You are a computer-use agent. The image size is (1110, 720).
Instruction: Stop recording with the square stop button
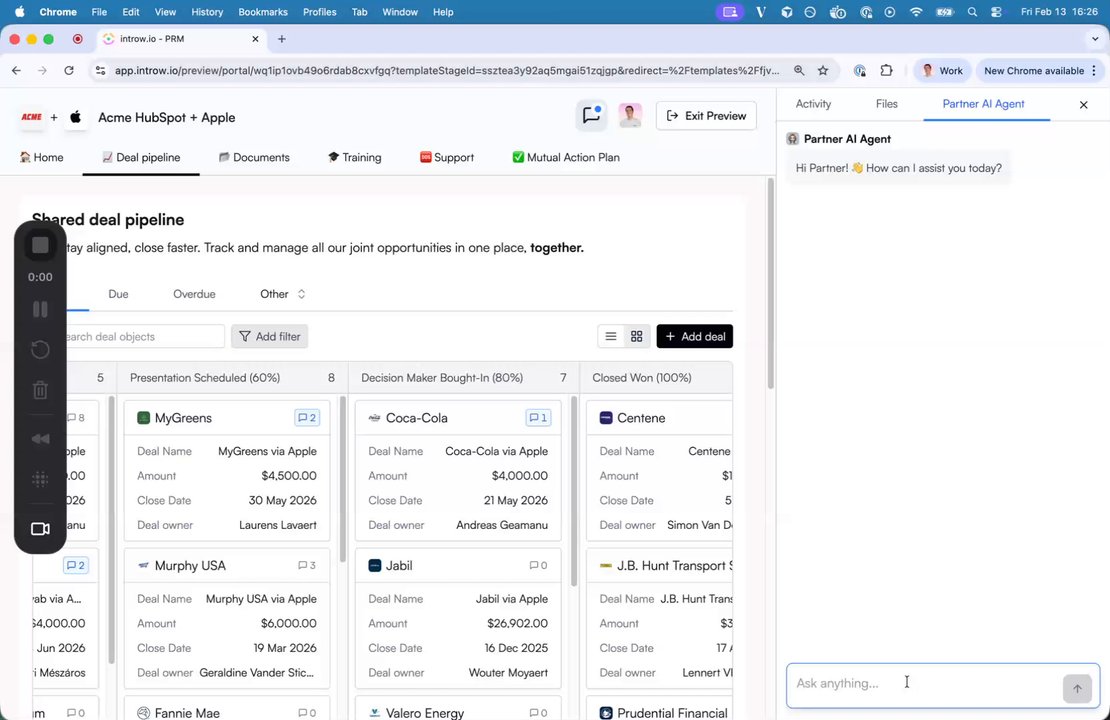click(40, 246)
